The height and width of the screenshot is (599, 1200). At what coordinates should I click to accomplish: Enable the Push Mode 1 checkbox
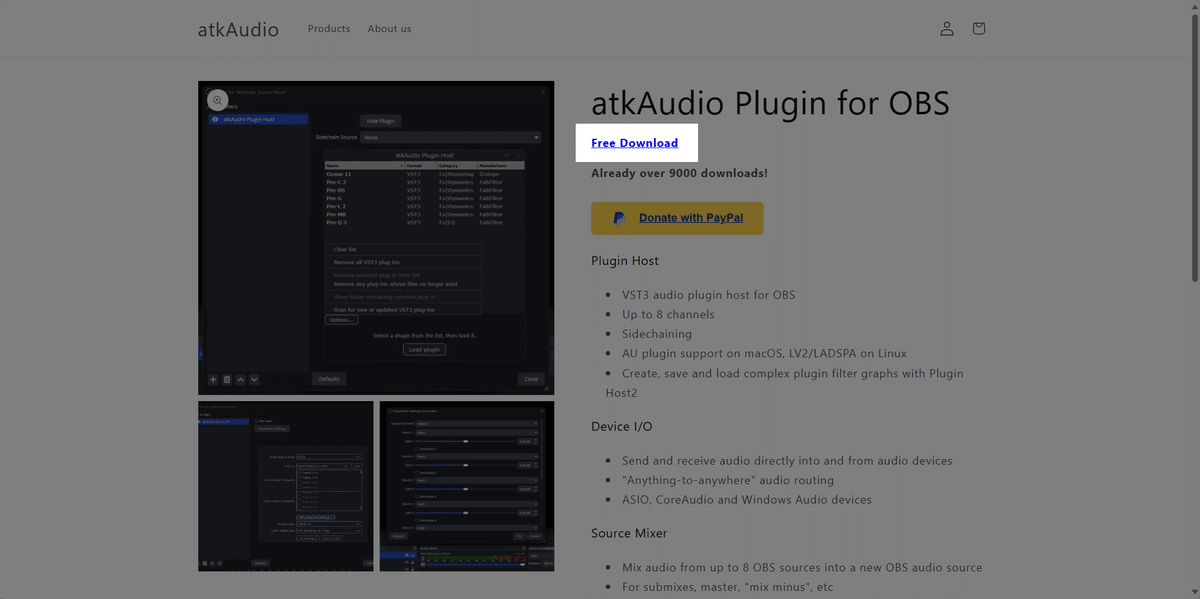(417, 449)
